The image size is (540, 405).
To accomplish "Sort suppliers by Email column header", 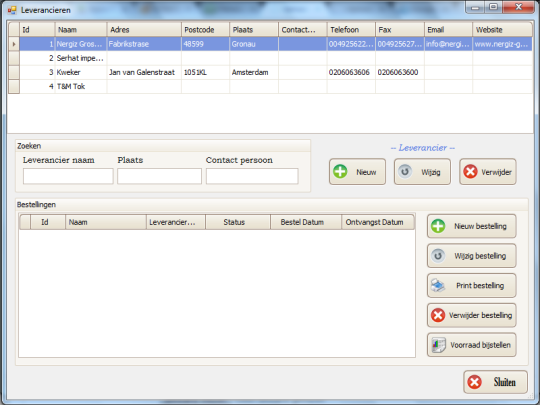I will pyautogui.click(x=448, y=30).
